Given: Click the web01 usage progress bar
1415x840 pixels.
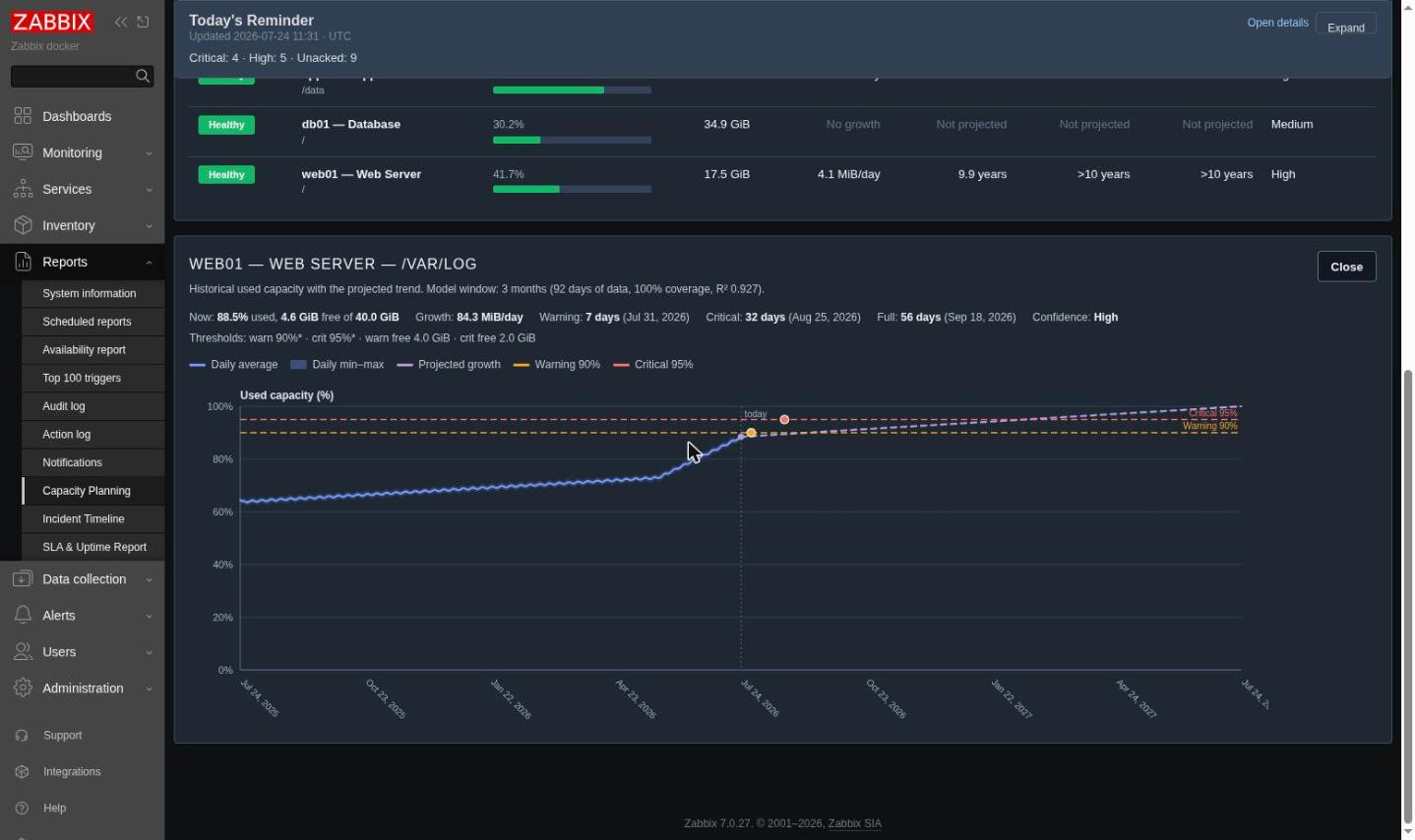Looking at the screenshot, I should [572, 189].
